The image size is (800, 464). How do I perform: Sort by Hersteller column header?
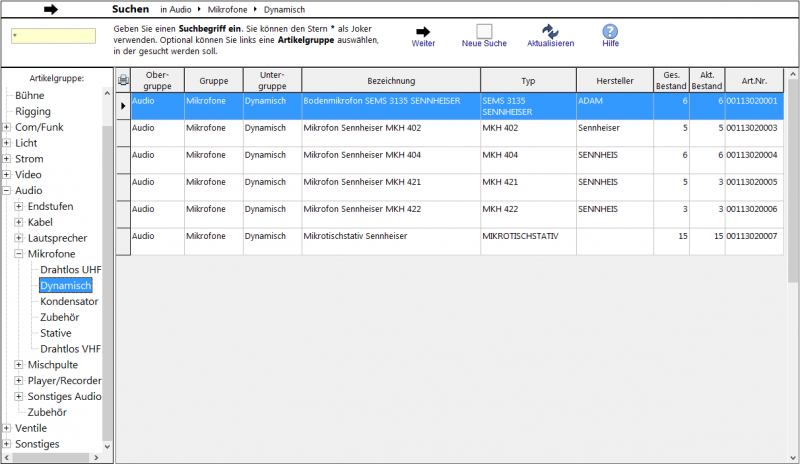[615, 80]
